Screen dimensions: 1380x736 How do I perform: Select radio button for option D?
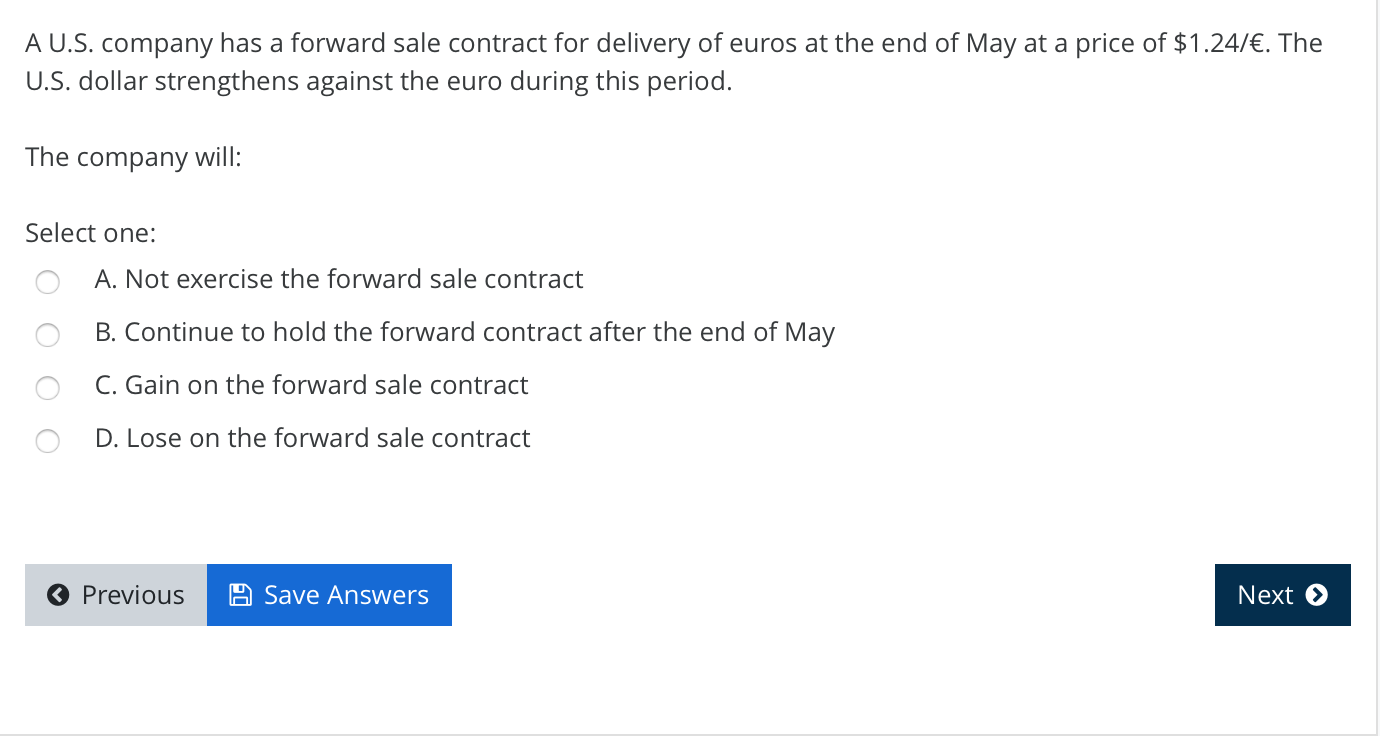click(47, 441)
